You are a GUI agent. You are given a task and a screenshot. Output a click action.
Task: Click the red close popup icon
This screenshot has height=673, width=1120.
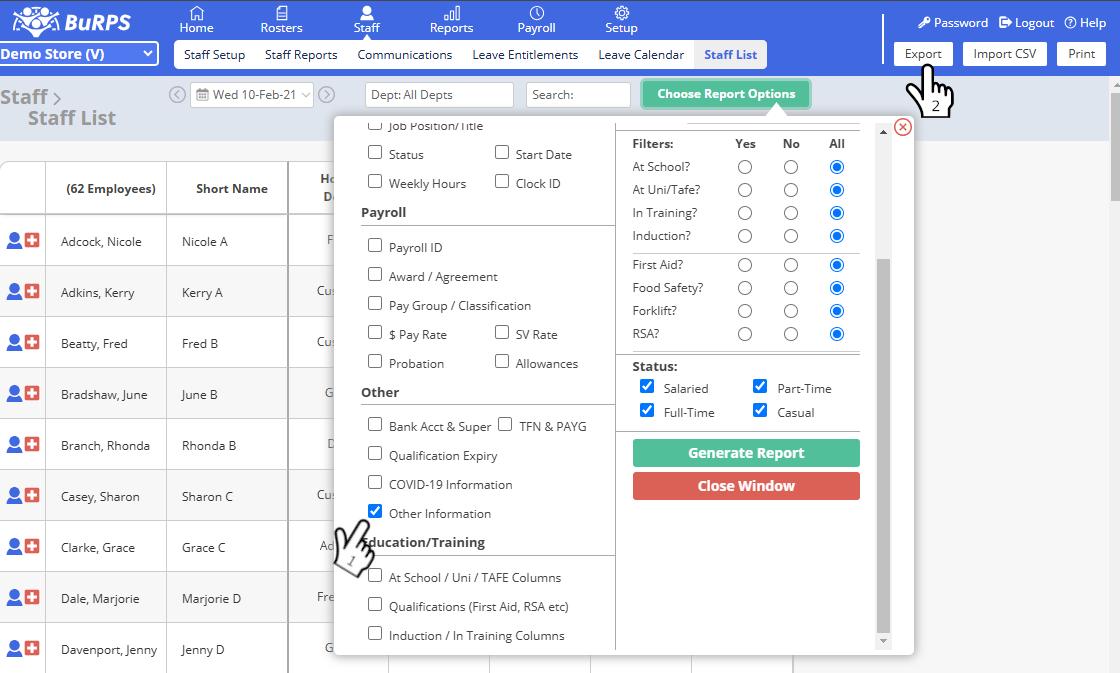902,127
